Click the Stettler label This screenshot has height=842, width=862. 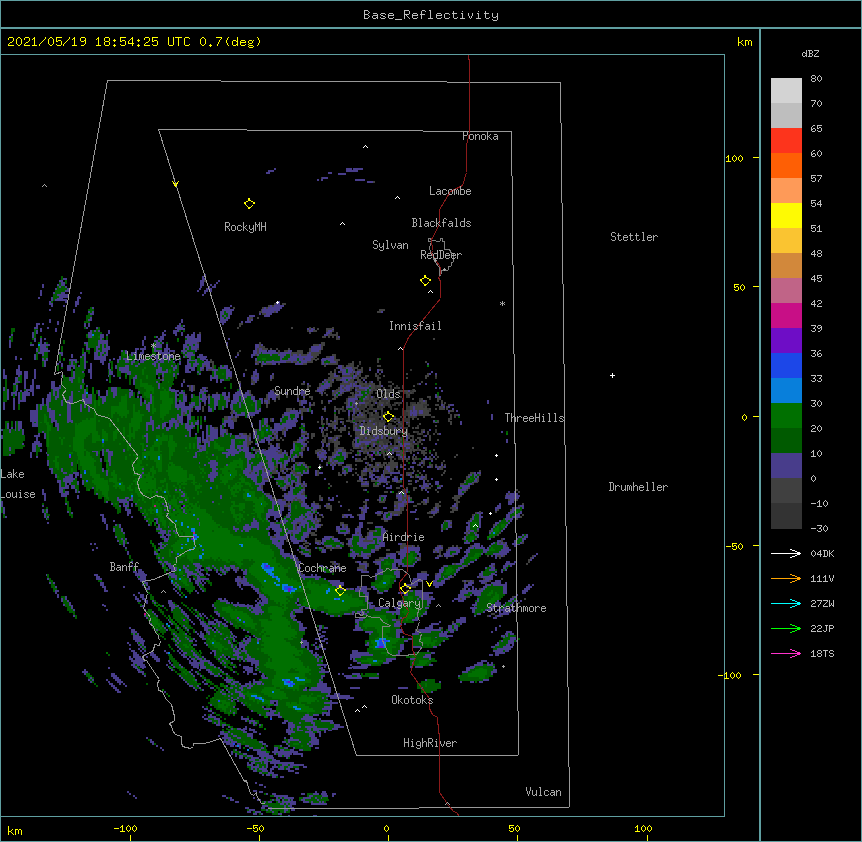634,237
